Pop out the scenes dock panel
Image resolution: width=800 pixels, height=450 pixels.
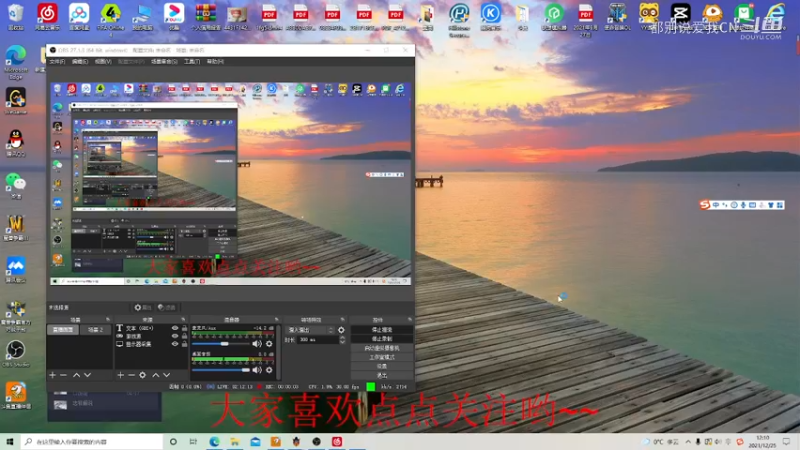click(108, 319)
